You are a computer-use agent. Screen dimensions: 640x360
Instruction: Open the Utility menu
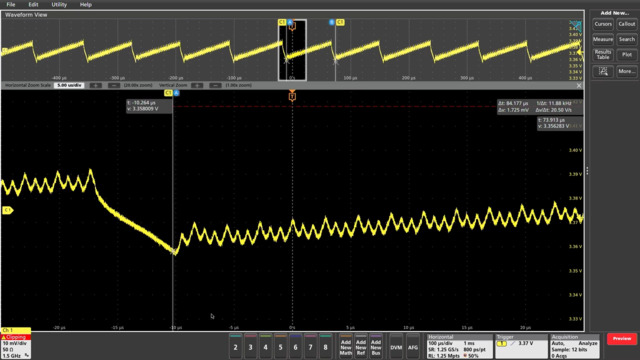tap(59, 4)
